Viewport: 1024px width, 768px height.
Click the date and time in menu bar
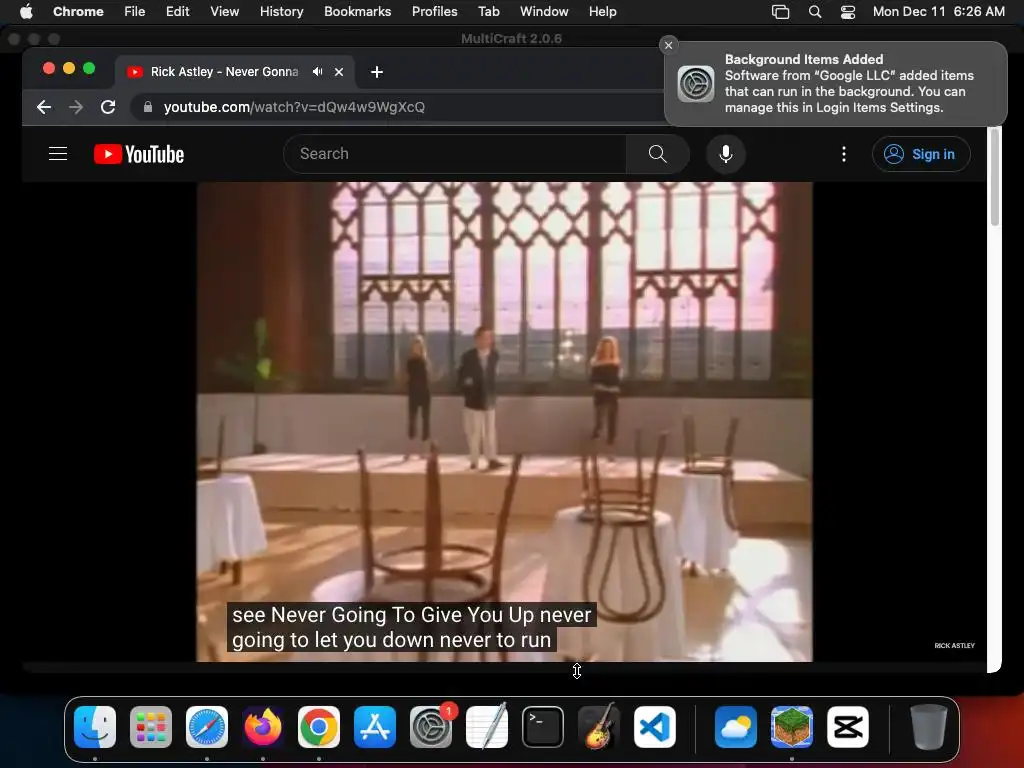(938, 12)
